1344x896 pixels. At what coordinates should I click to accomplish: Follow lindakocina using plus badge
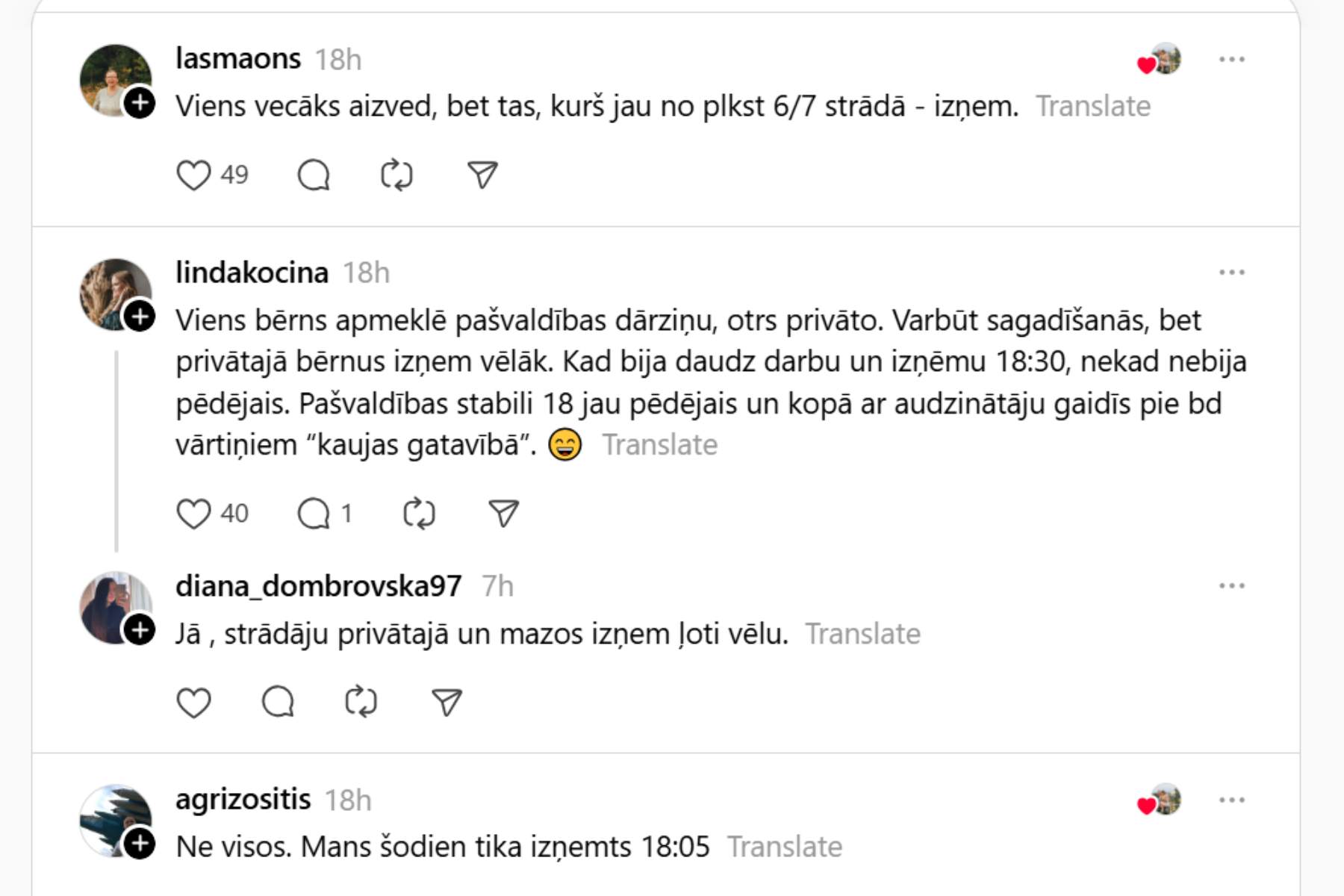140,317
